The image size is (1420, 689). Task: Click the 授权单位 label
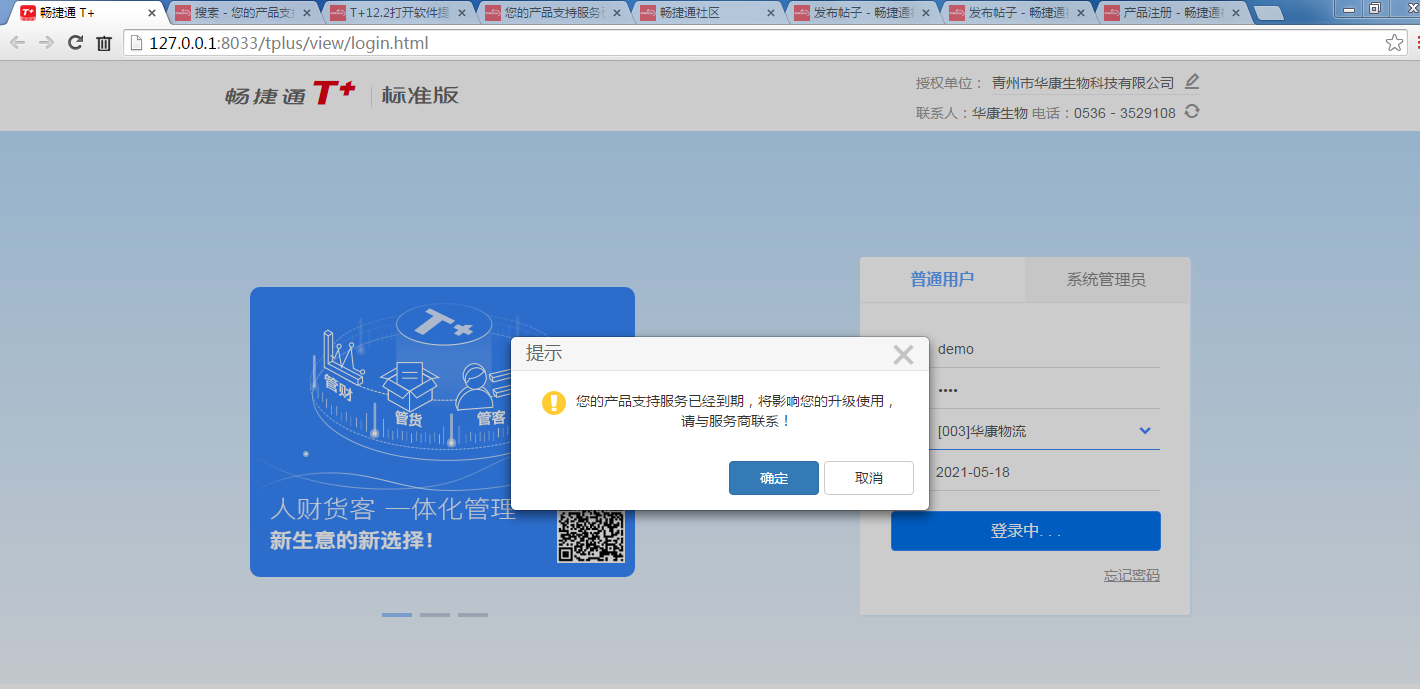[950, 83]
